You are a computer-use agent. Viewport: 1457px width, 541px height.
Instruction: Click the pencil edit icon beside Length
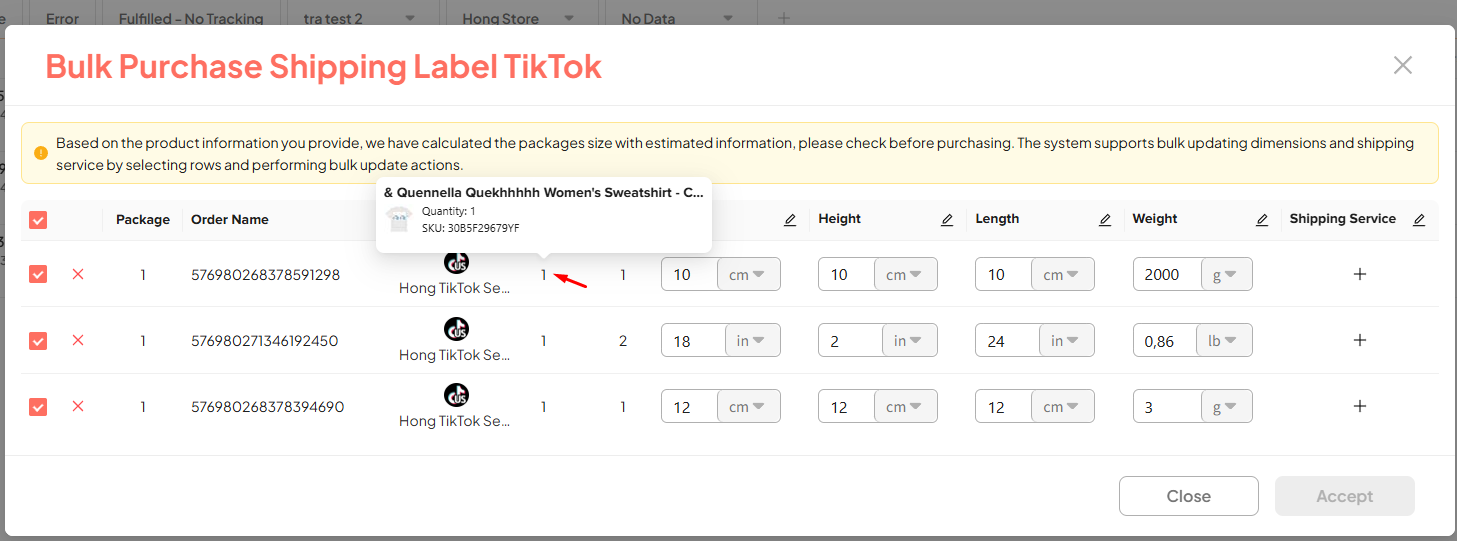point(1105,220)
